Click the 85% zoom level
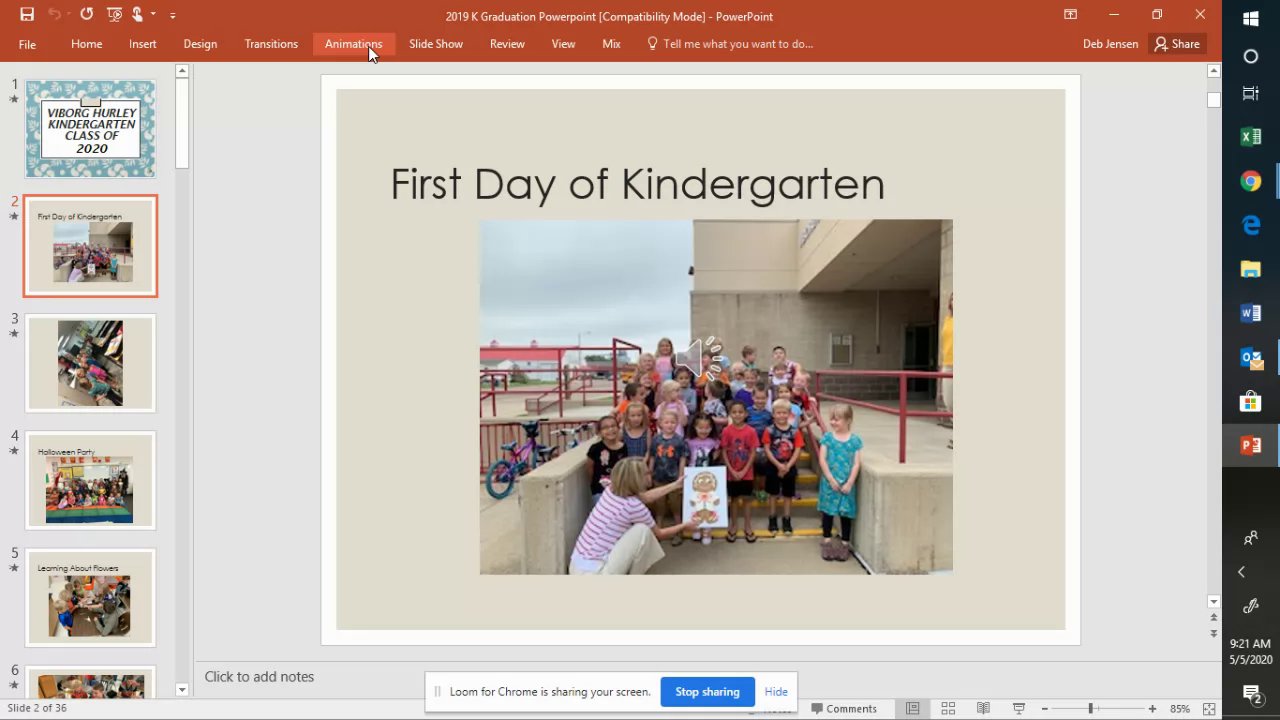The width and height of the screenshot is (1280, 720). click(x=1180, y=709)
